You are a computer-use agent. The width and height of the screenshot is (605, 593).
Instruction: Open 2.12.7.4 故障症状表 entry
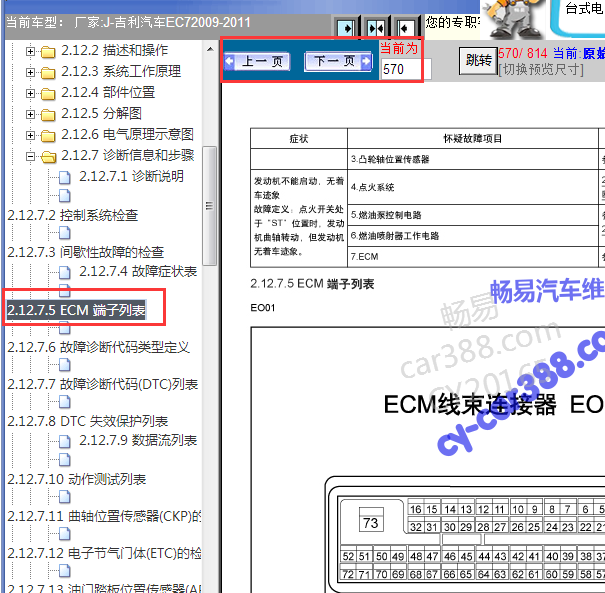(138, 271)
